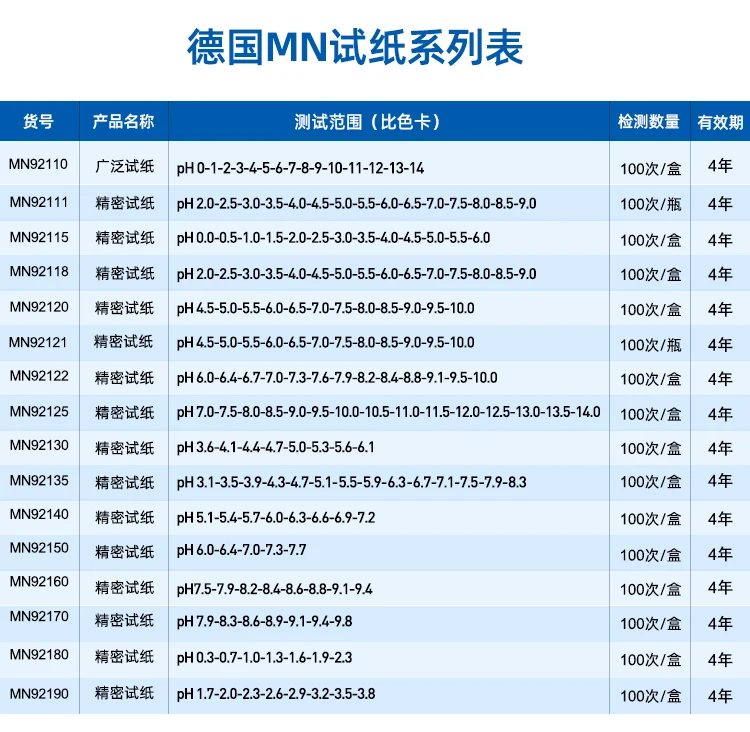Select range pH 6.0-6.4-6.7-7.0 of MN92122
This screenshot has height=732, width=750.
[x=337, y=378]
